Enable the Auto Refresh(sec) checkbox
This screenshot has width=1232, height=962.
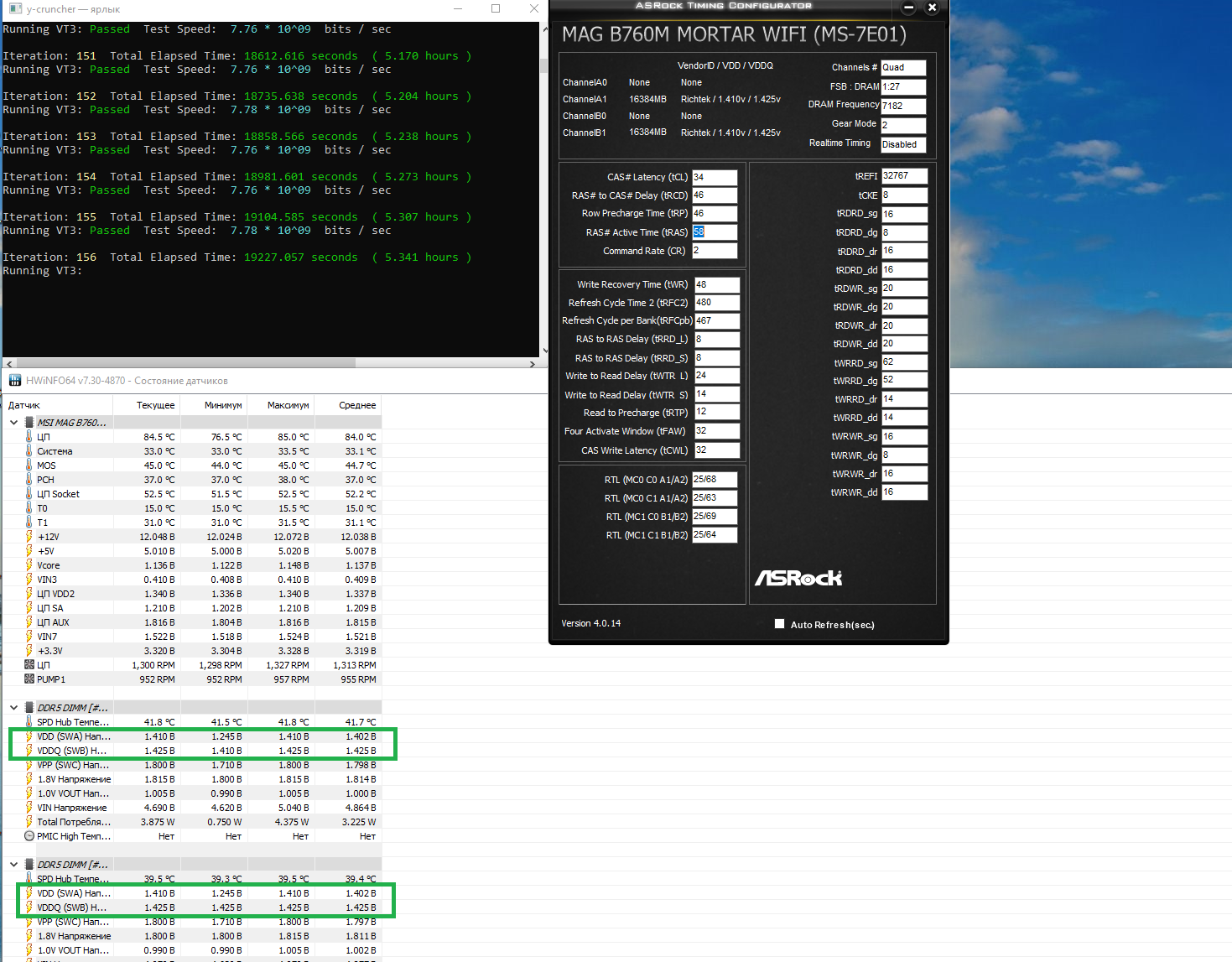[780, 624]
